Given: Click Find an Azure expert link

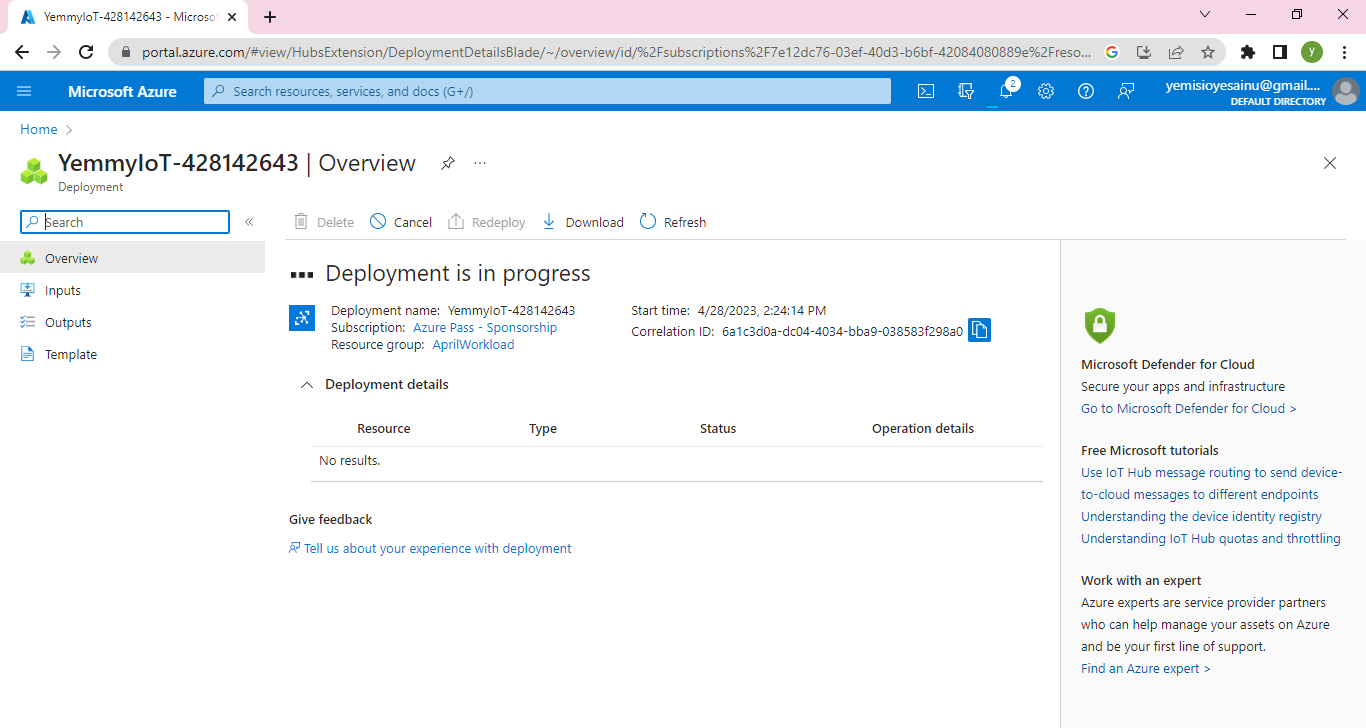Looking at the screenshot, I should click(x=1146, y=668).
